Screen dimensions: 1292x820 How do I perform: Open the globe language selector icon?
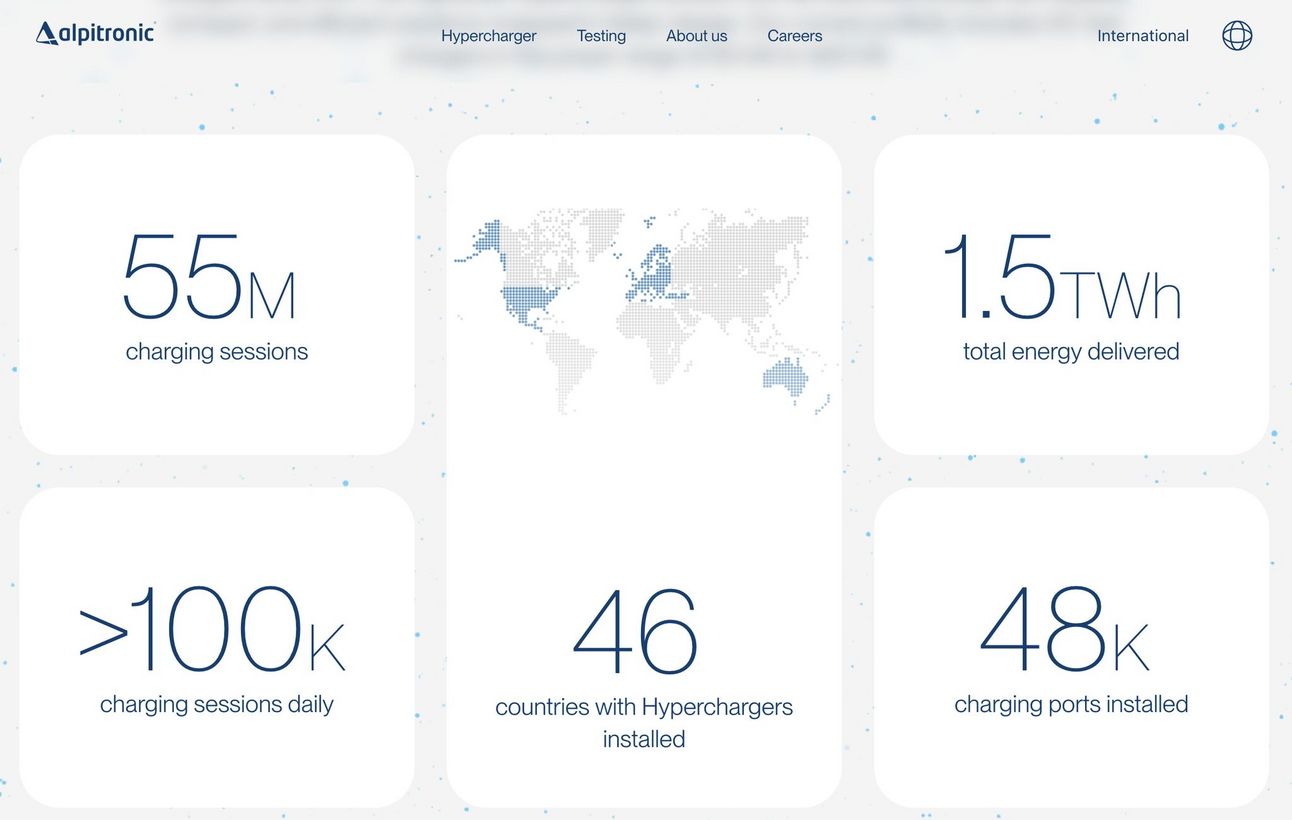(1237, 36)
